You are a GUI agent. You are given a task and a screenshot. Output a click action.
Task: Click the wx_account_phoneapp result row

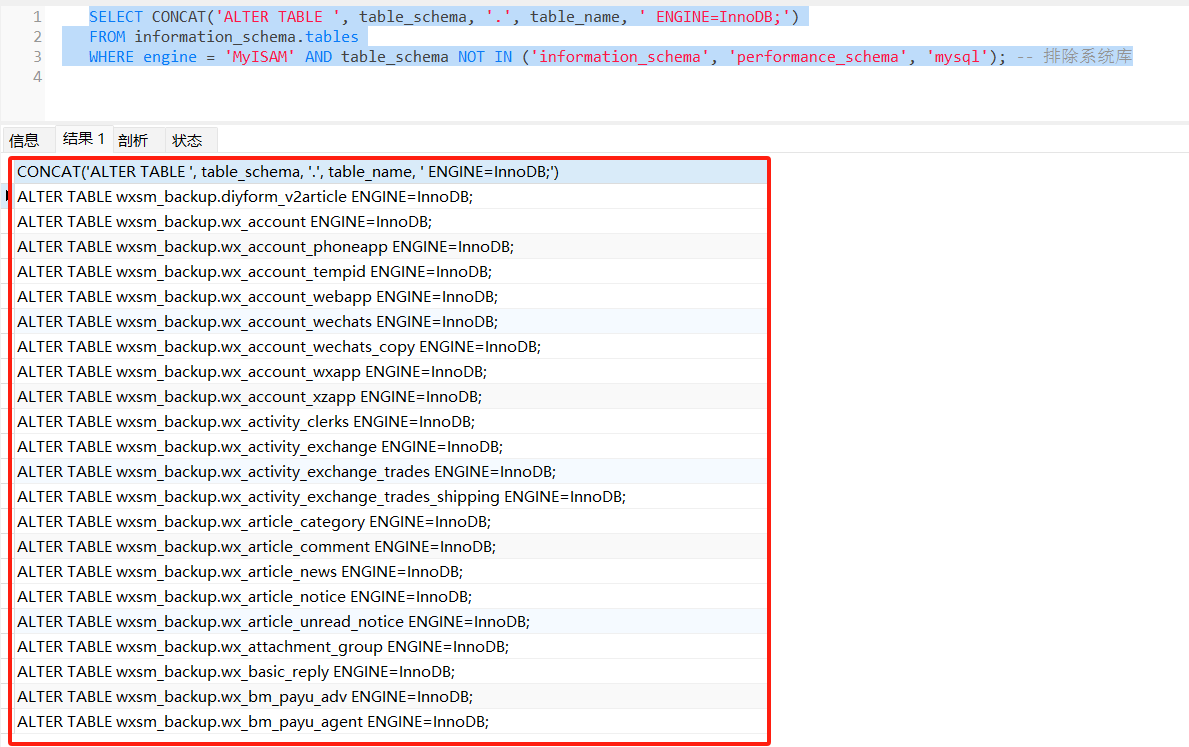tap(391, 247)
